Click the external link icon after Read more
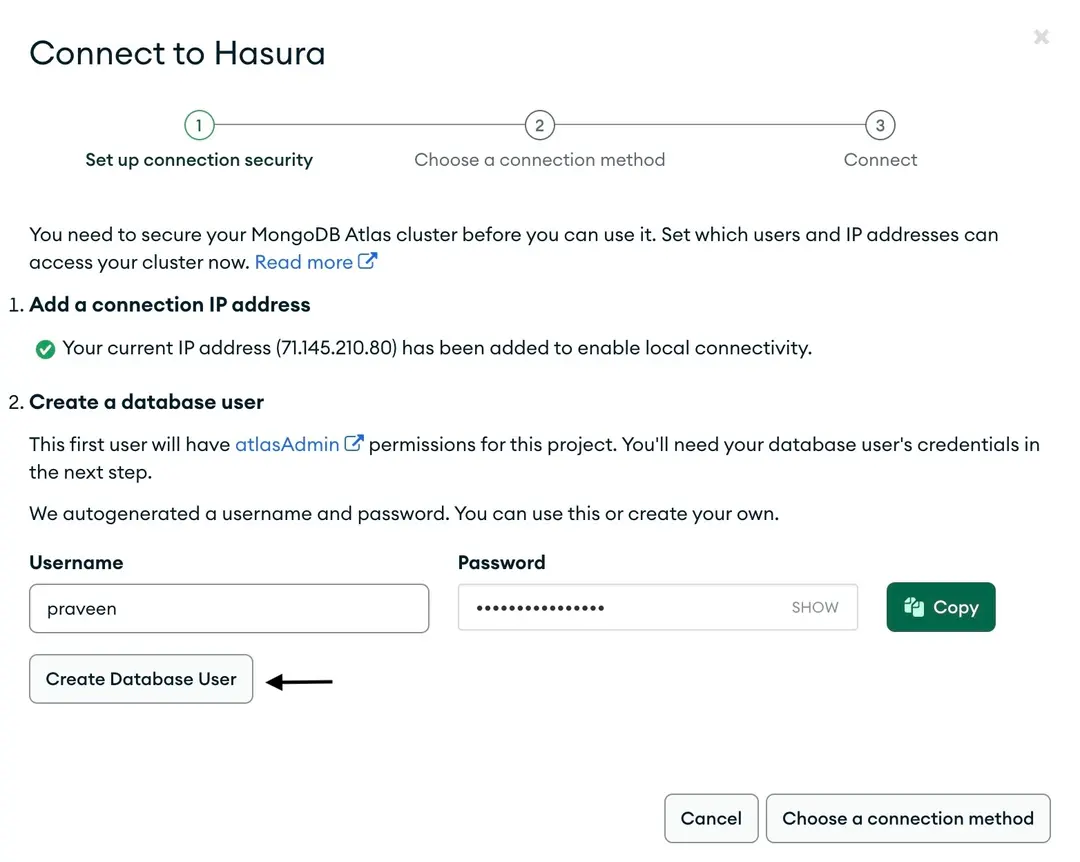 point(368,262)
